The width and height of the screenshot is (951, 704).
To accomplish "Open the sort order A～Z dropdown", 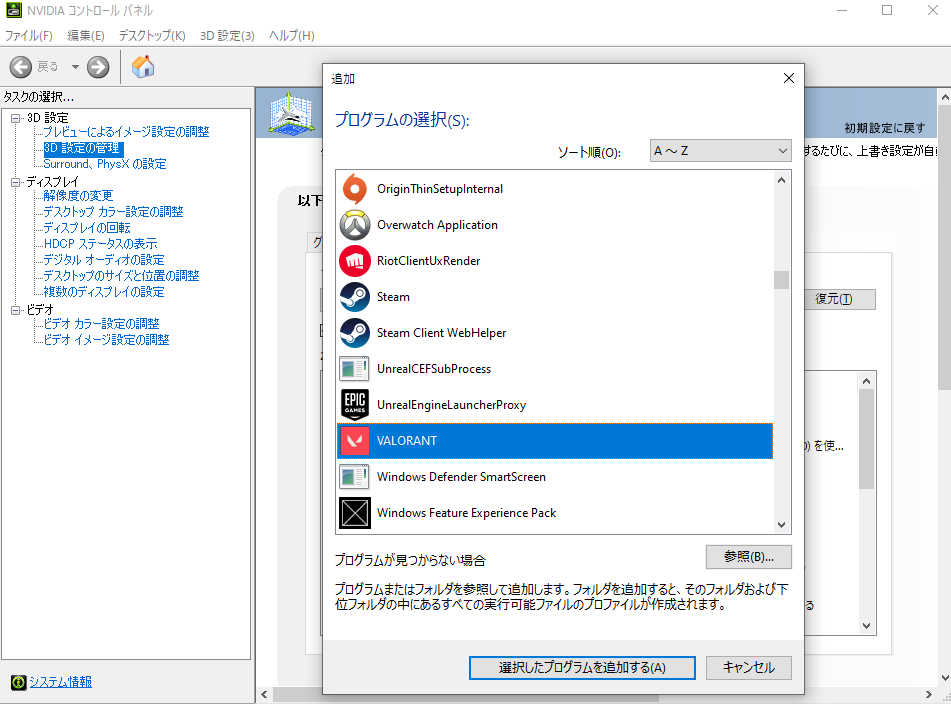I will click(x=721, y=151).
